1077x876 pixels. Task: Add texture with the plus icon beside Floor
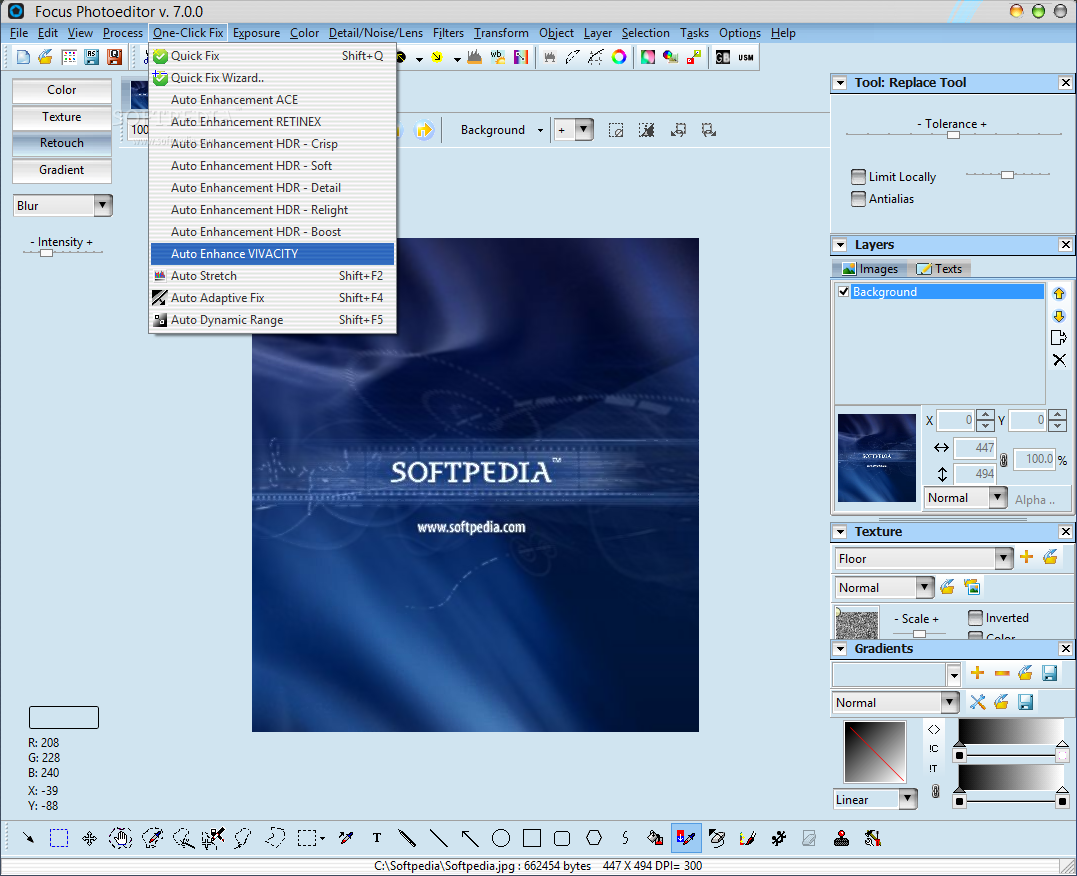[1026, 557]
